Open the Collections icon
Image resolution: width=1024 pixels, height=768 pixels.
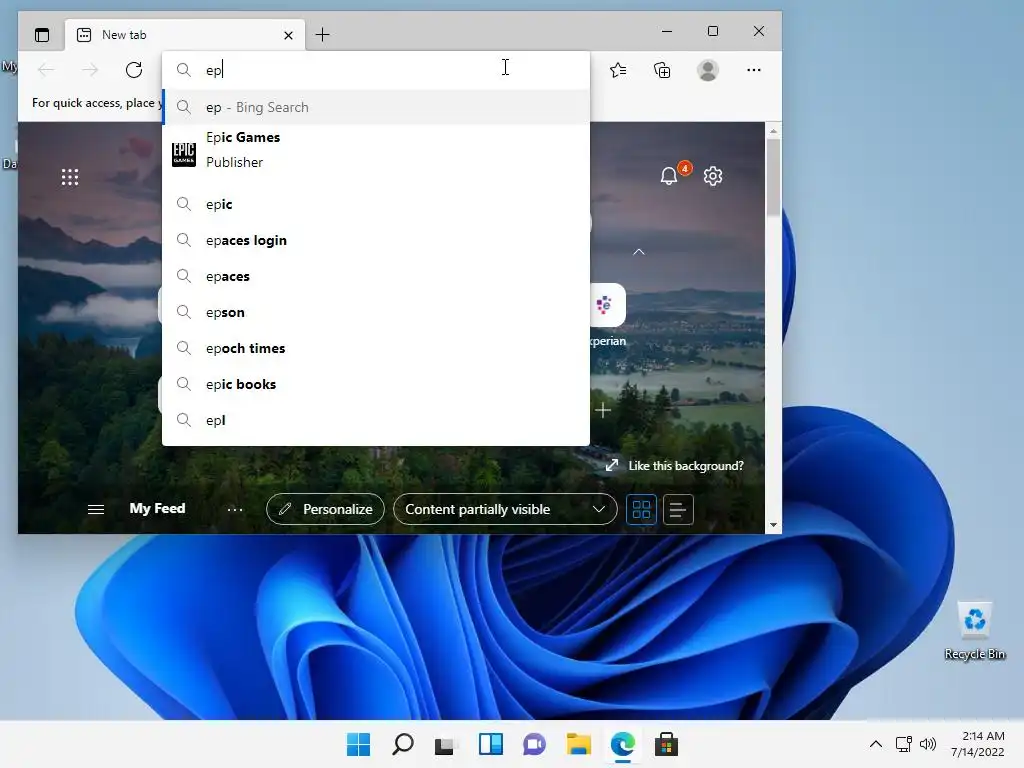[x=662, y=70]
